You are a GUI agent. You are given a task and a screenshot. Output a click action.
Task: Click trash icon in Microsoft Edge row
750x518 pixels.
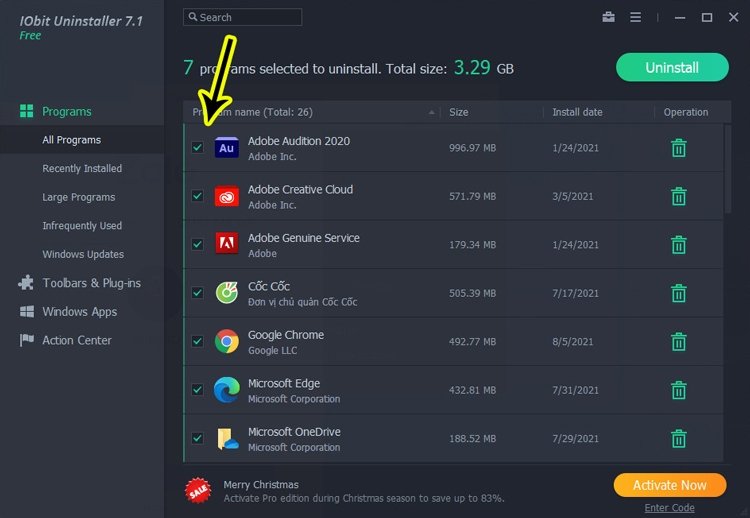[x=678, y=390]
